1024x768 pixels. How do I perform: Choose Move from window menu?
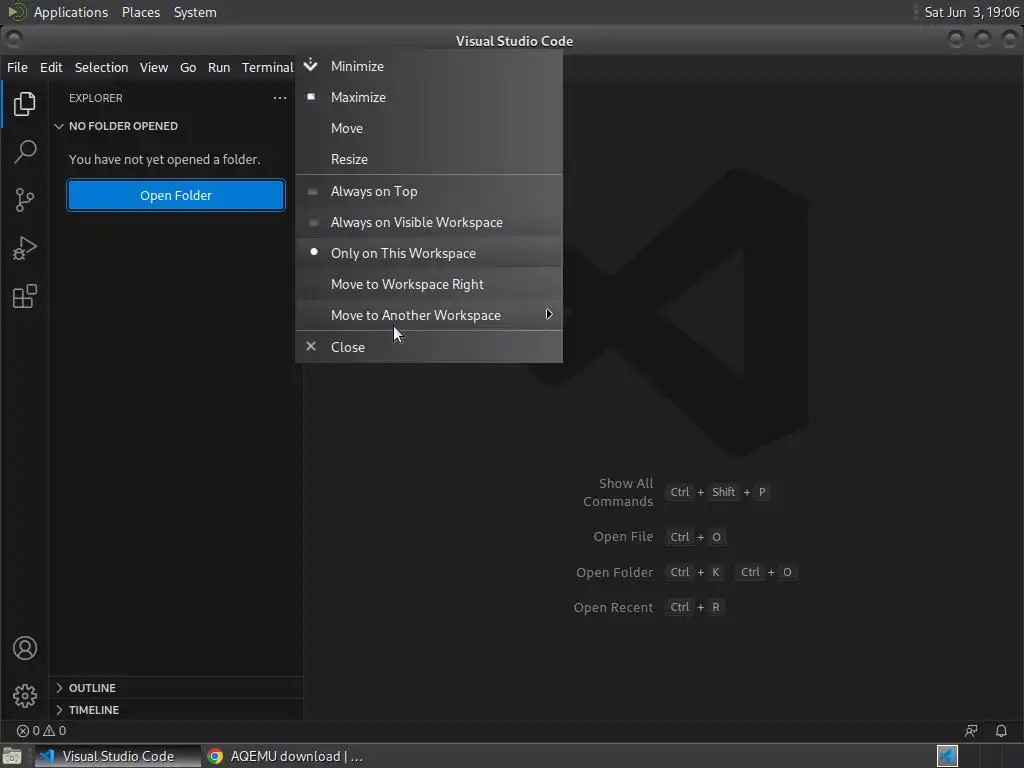(x=428, y=128)
